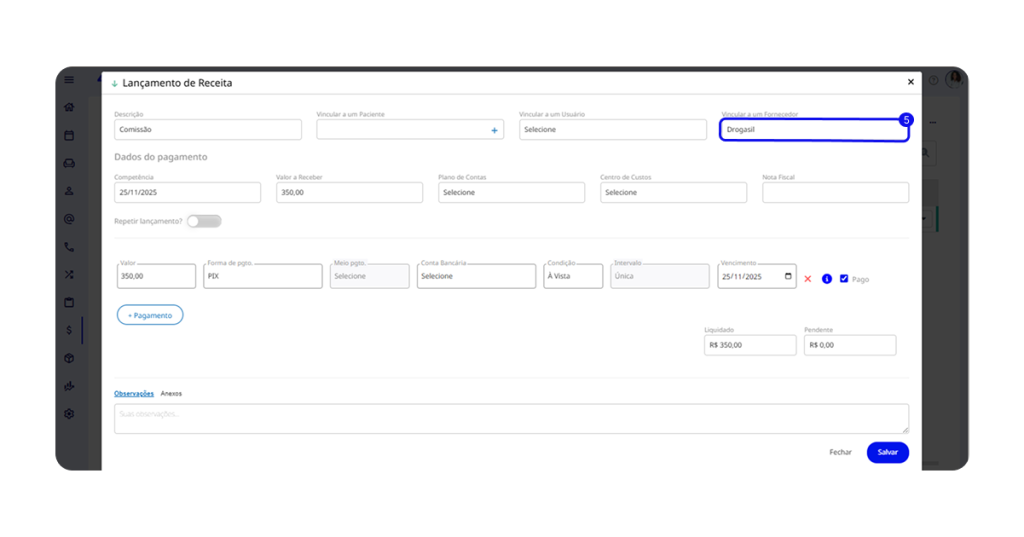Screen dimensions: 1024x537
Task: Expand the Centro de Custos dropdown
Action: click(x=673, y=192)
